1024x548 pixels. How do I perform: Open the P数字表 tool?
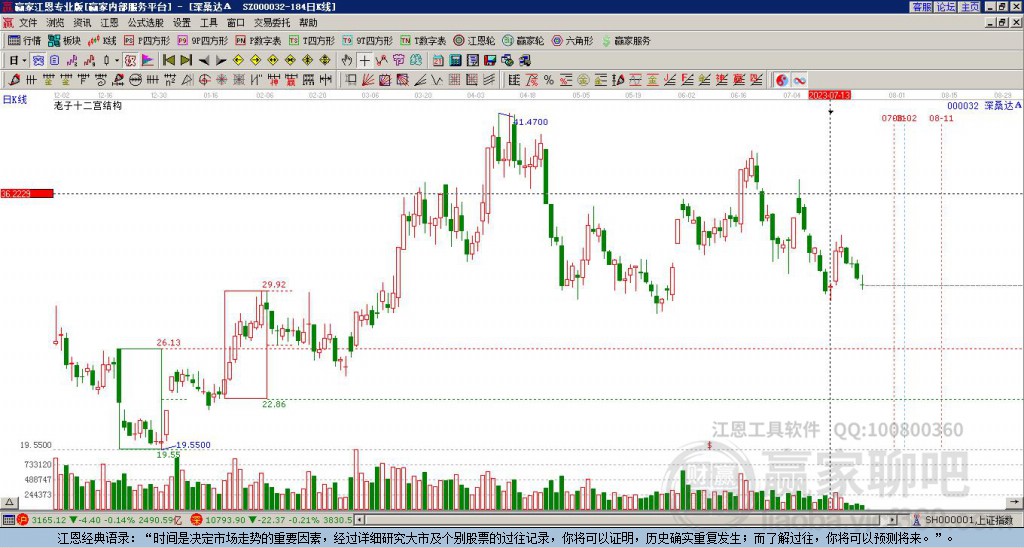(x=258, y=40)
